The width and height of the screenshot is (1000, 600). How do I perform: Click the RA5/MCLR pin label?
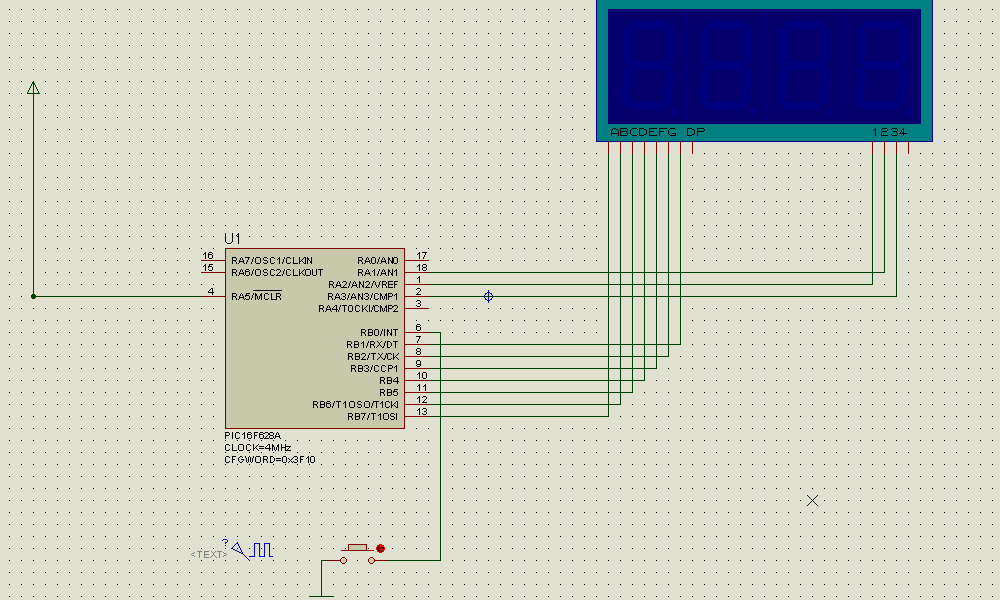pyautogui.click(x=256, y=296)
